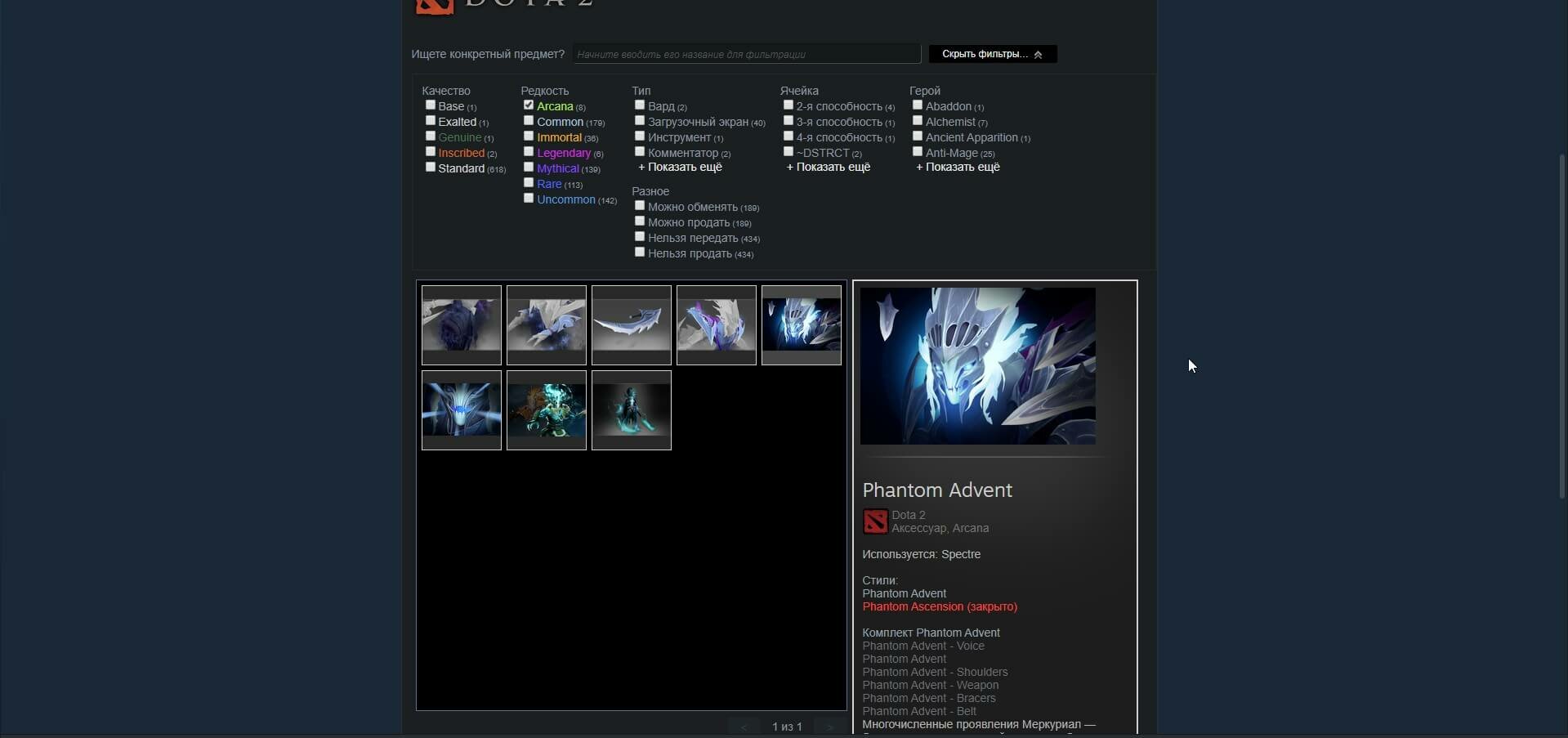
Task: Click the red Dota 2 game icon
Action: click(x=875, y=521)
